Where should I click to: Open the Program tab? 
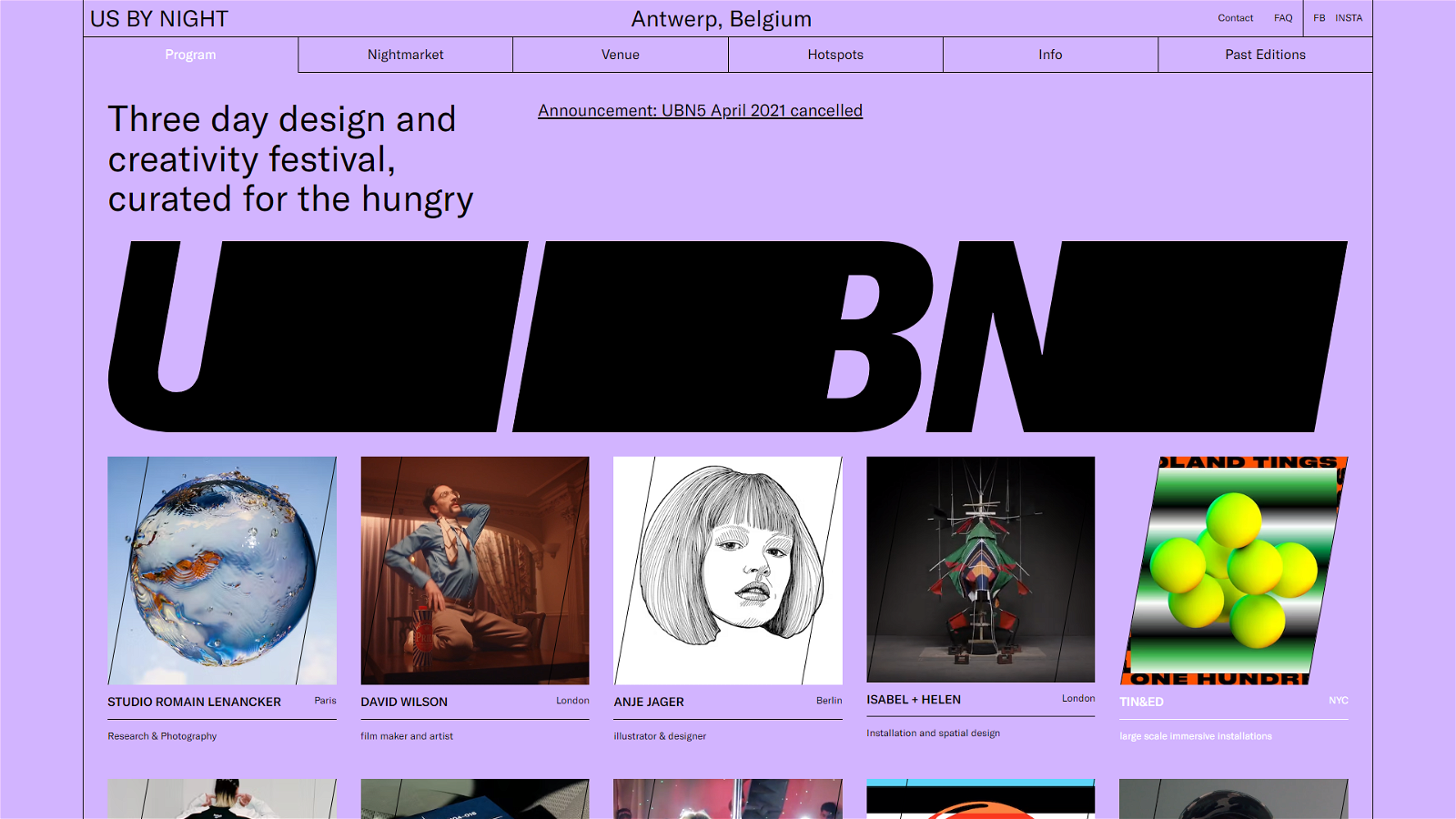190,55
